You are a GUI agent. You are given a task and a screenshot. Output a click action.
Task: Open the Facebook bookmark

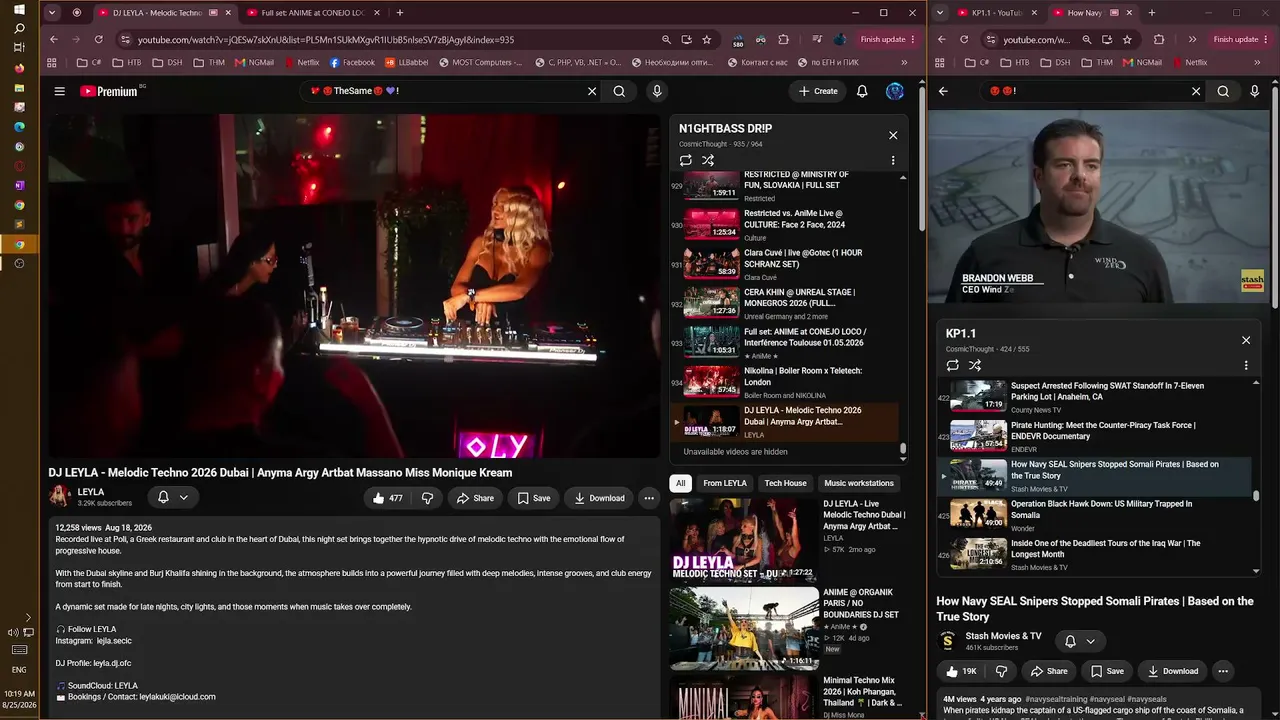coord(351,62)
